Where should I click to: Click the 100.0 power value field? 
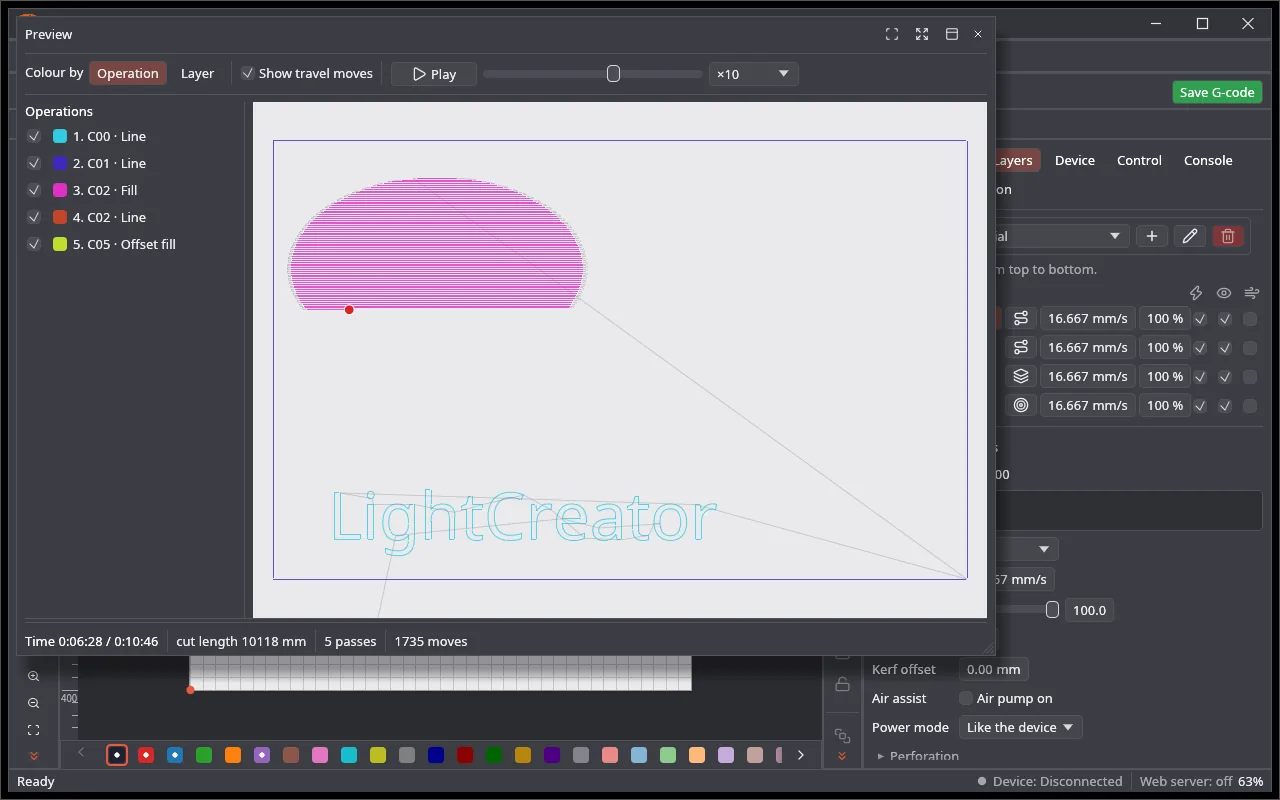pyautogui.click(x=1089, y=610)
